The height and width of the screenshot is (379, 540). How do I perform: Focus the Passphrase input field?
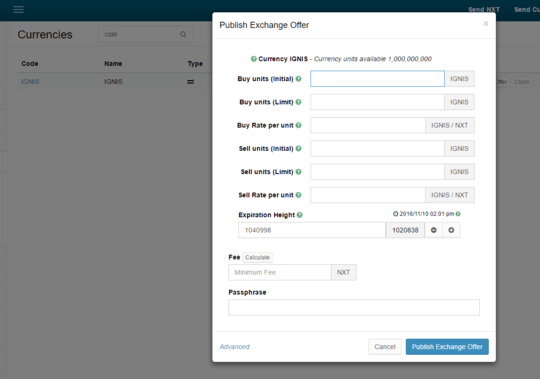[x=354, y=307]
